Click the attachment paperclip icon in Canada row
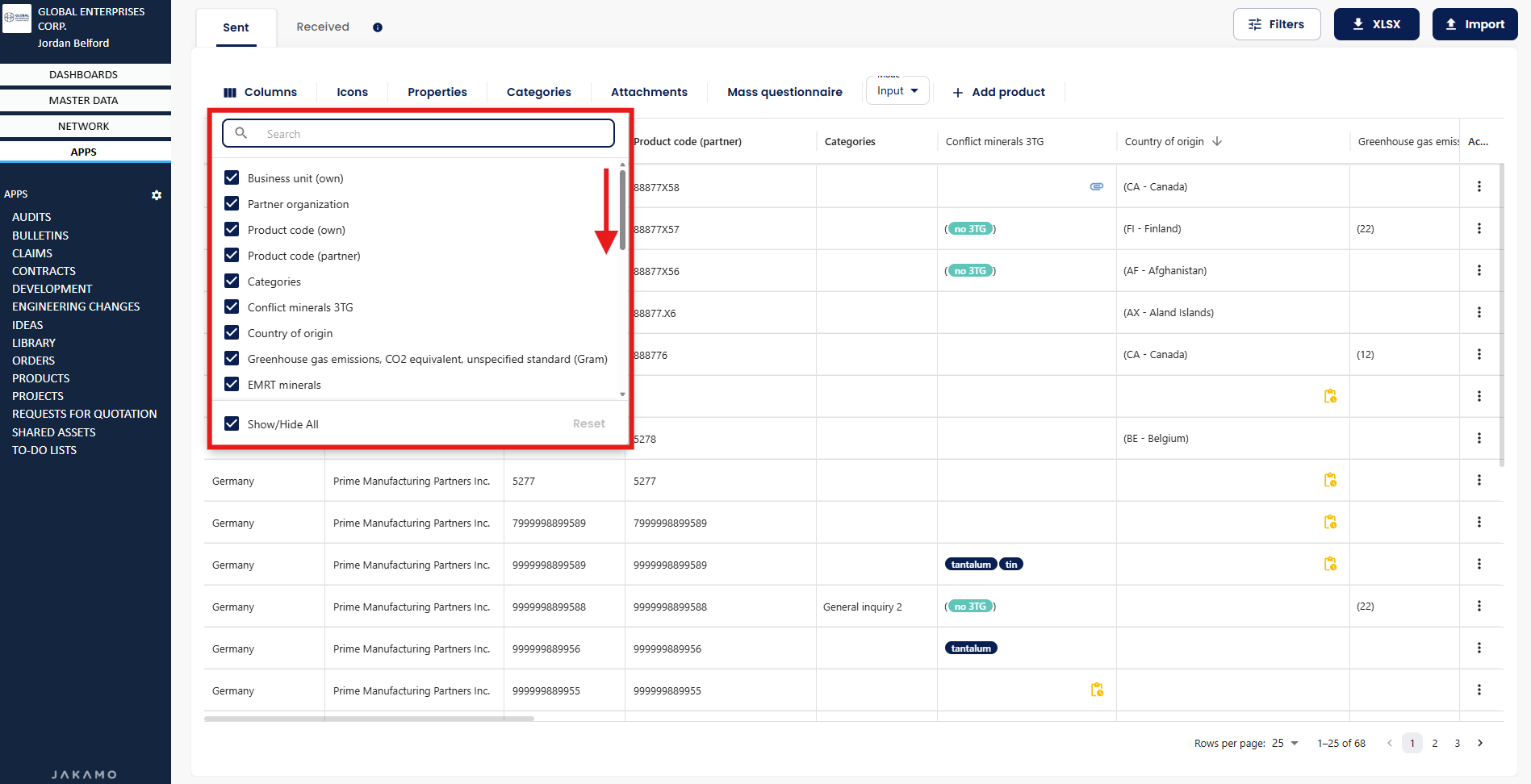 pyautogui.click(x=1096, y=186)
